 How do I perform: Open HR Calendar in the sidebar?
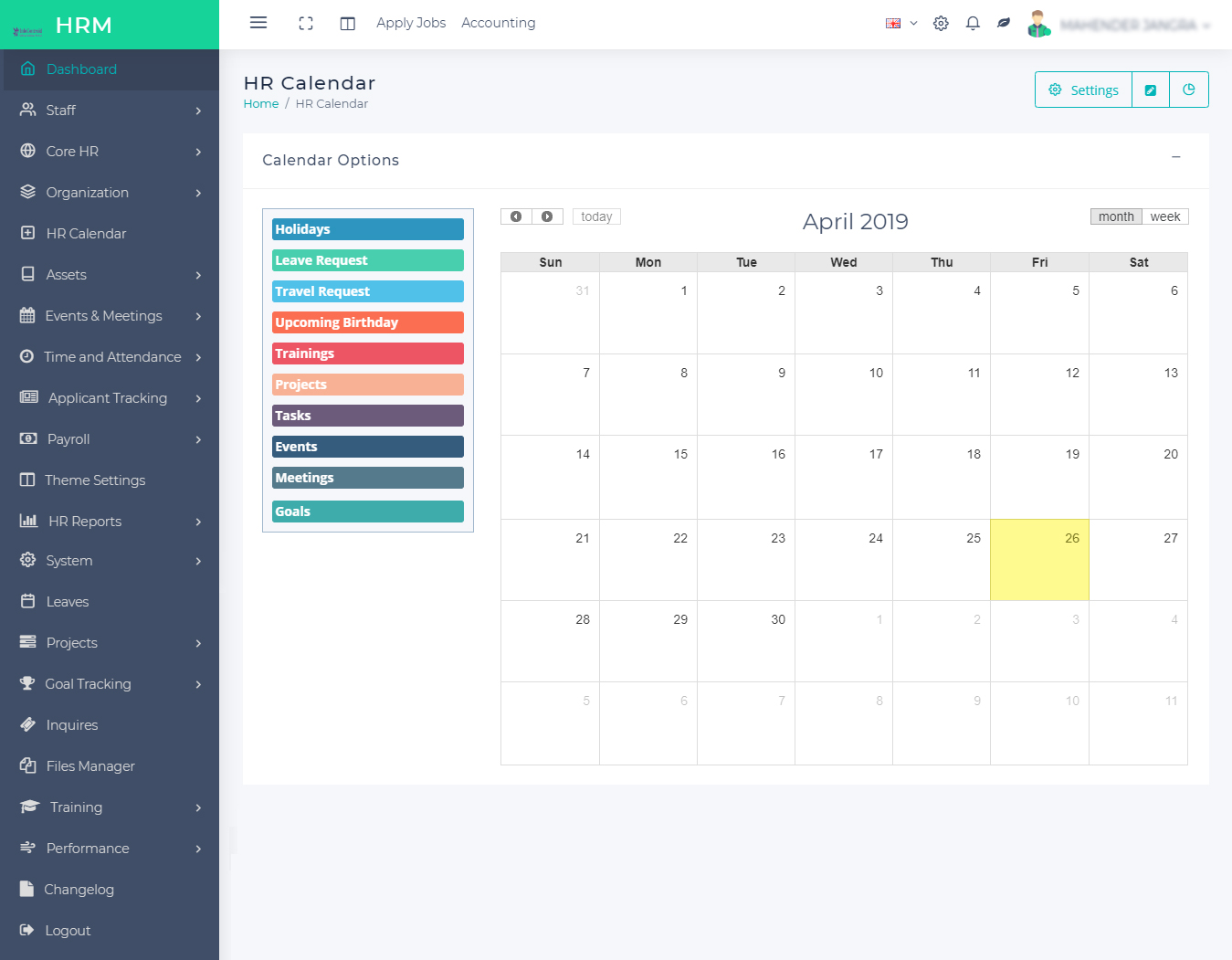coord(86,234)
